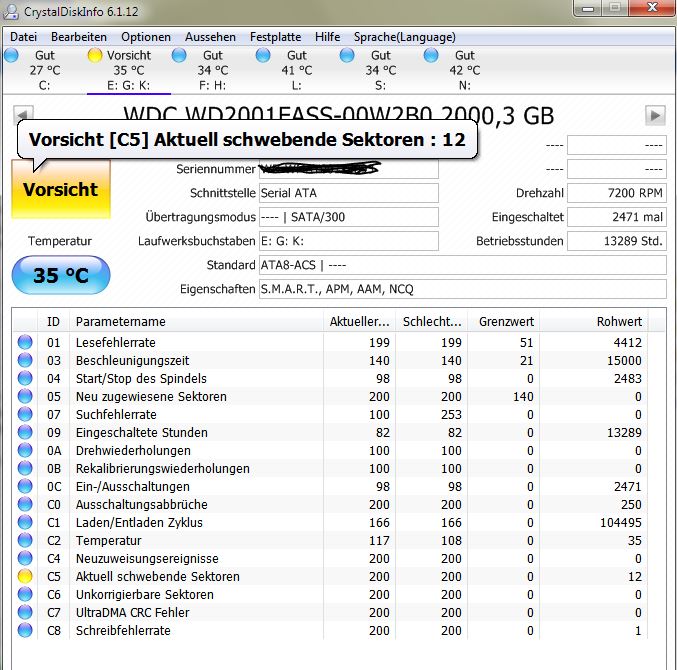
Task: Close the CrystalDiskInfo window
Action: tap(652, 8)
